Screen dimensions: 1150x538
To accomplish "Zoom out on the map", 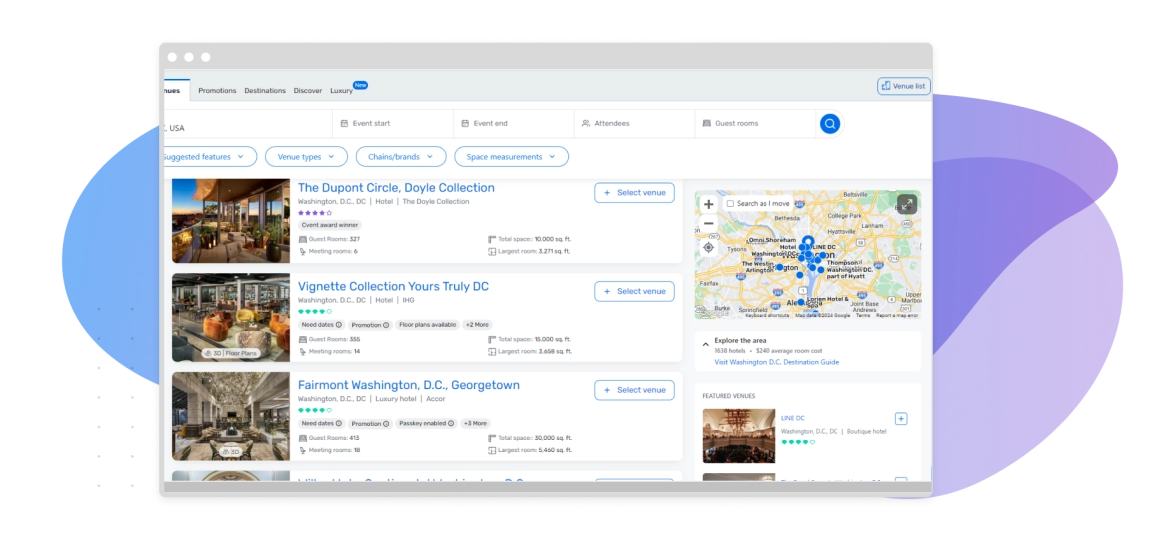I will [709, 223].
